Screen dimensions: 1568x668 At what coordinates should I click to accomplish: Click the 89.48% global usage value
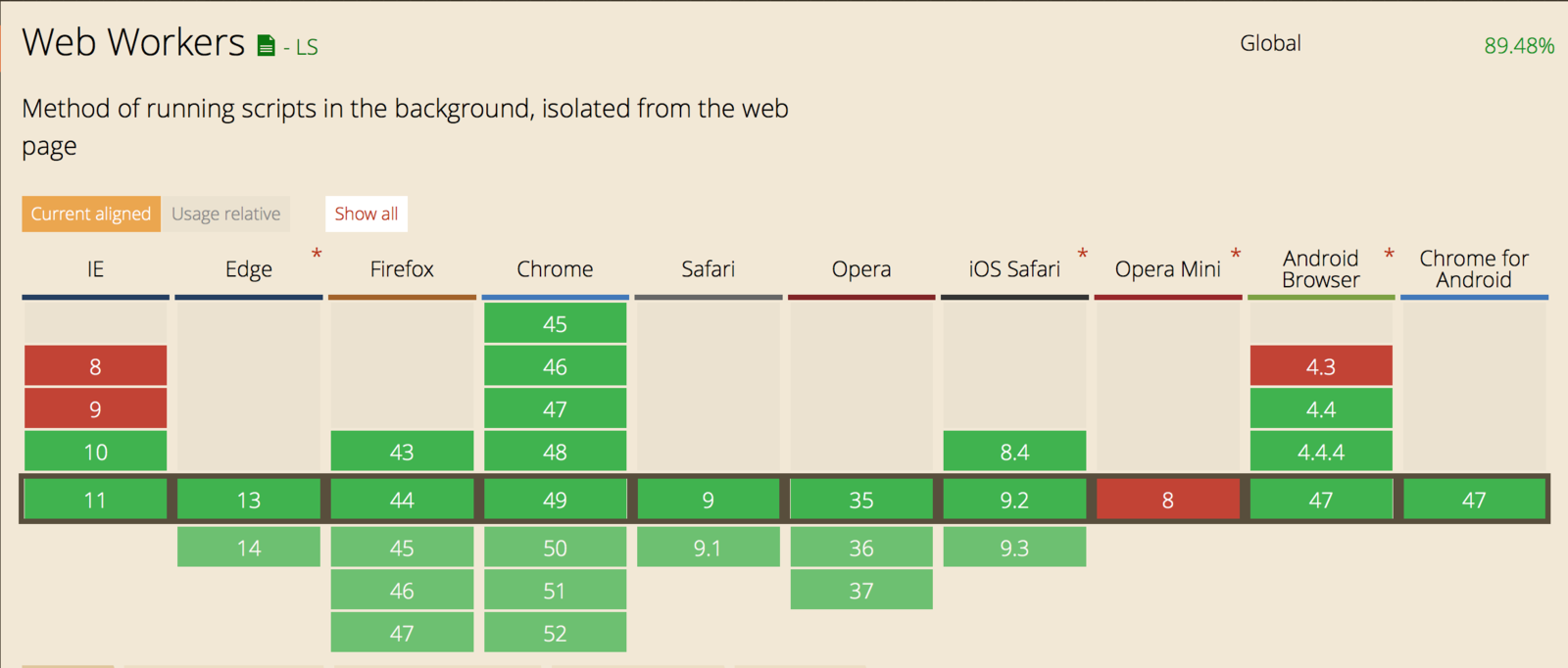point(1519,46)
